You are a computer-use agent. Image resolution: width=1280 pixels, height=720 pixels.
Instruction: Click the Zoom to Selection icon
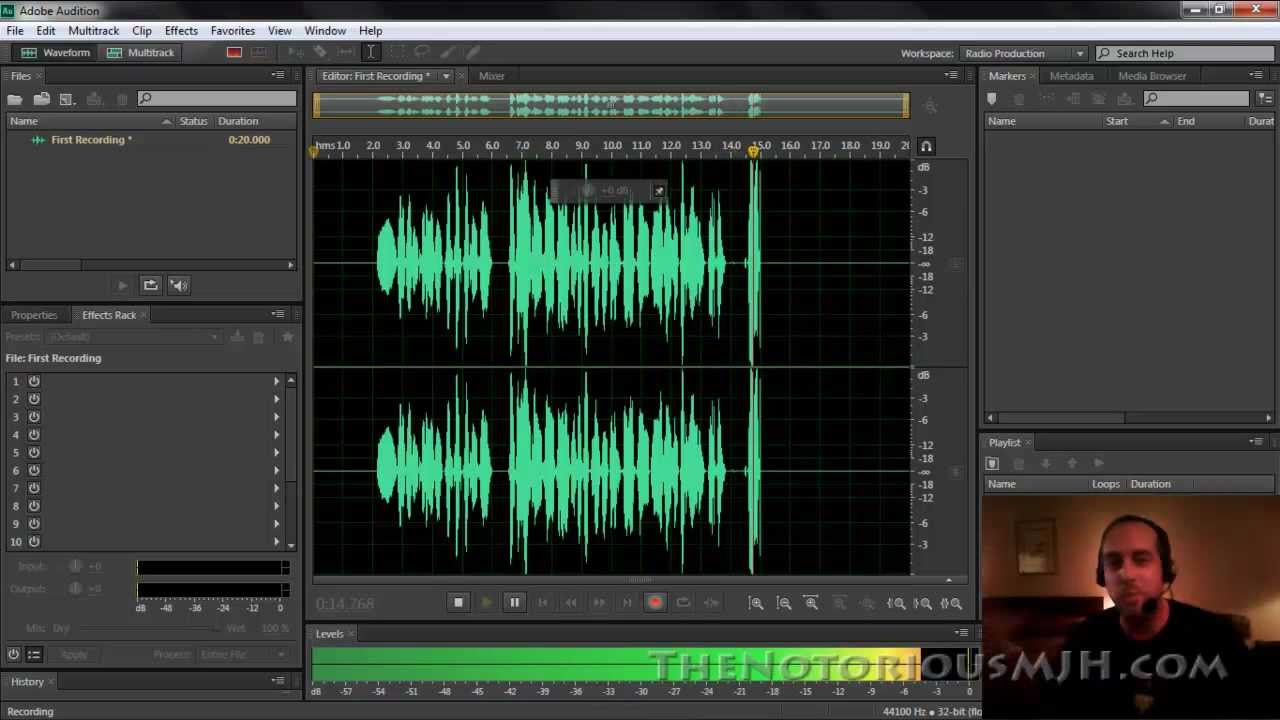pos(951,603)
